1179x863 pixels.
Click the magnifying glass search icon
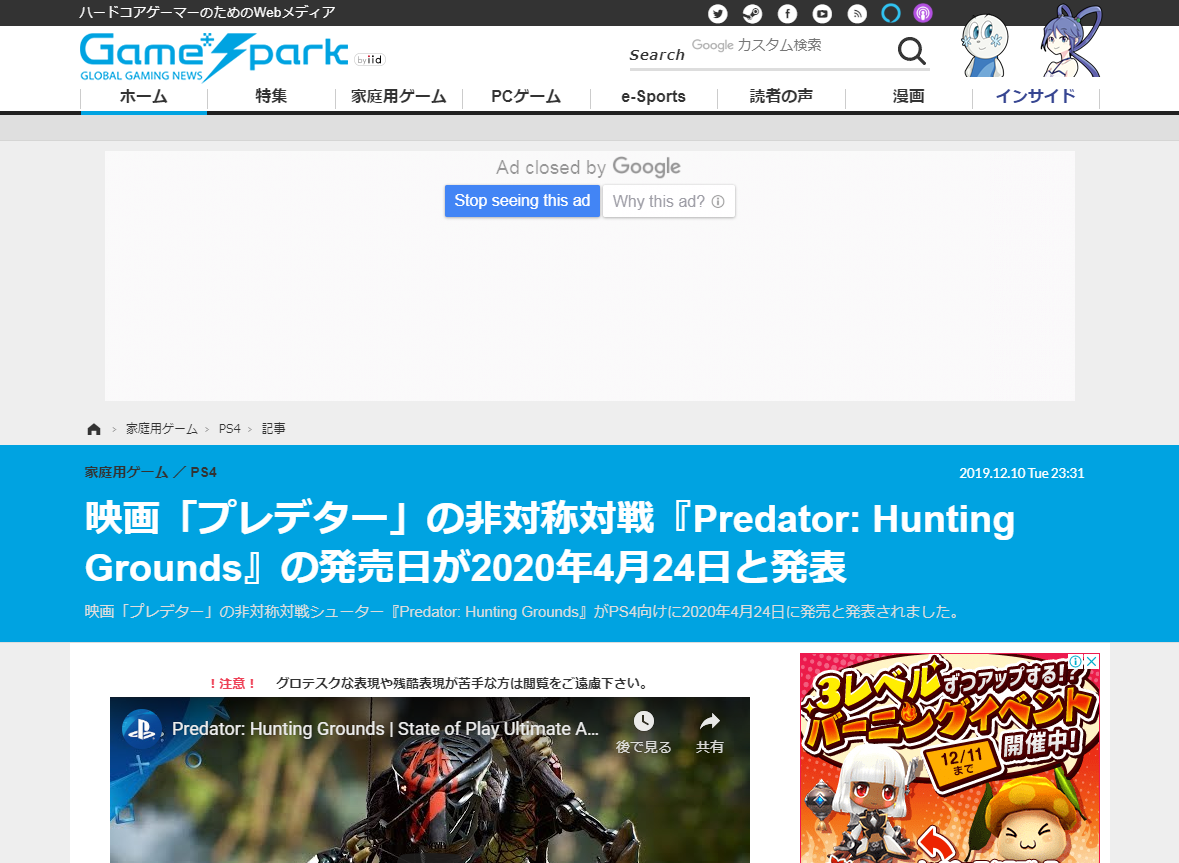(911, 51)
